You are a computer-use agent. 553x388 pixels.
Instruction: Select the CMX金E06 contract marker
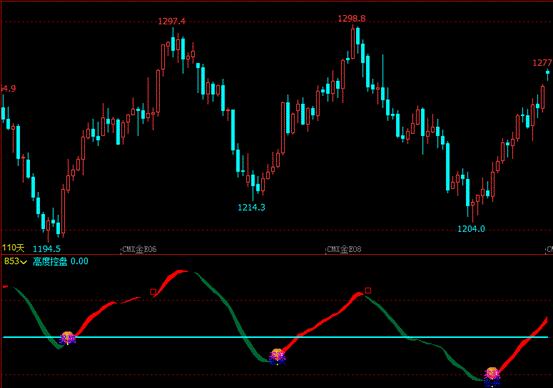pyautogui.click(x=139, y=250)
